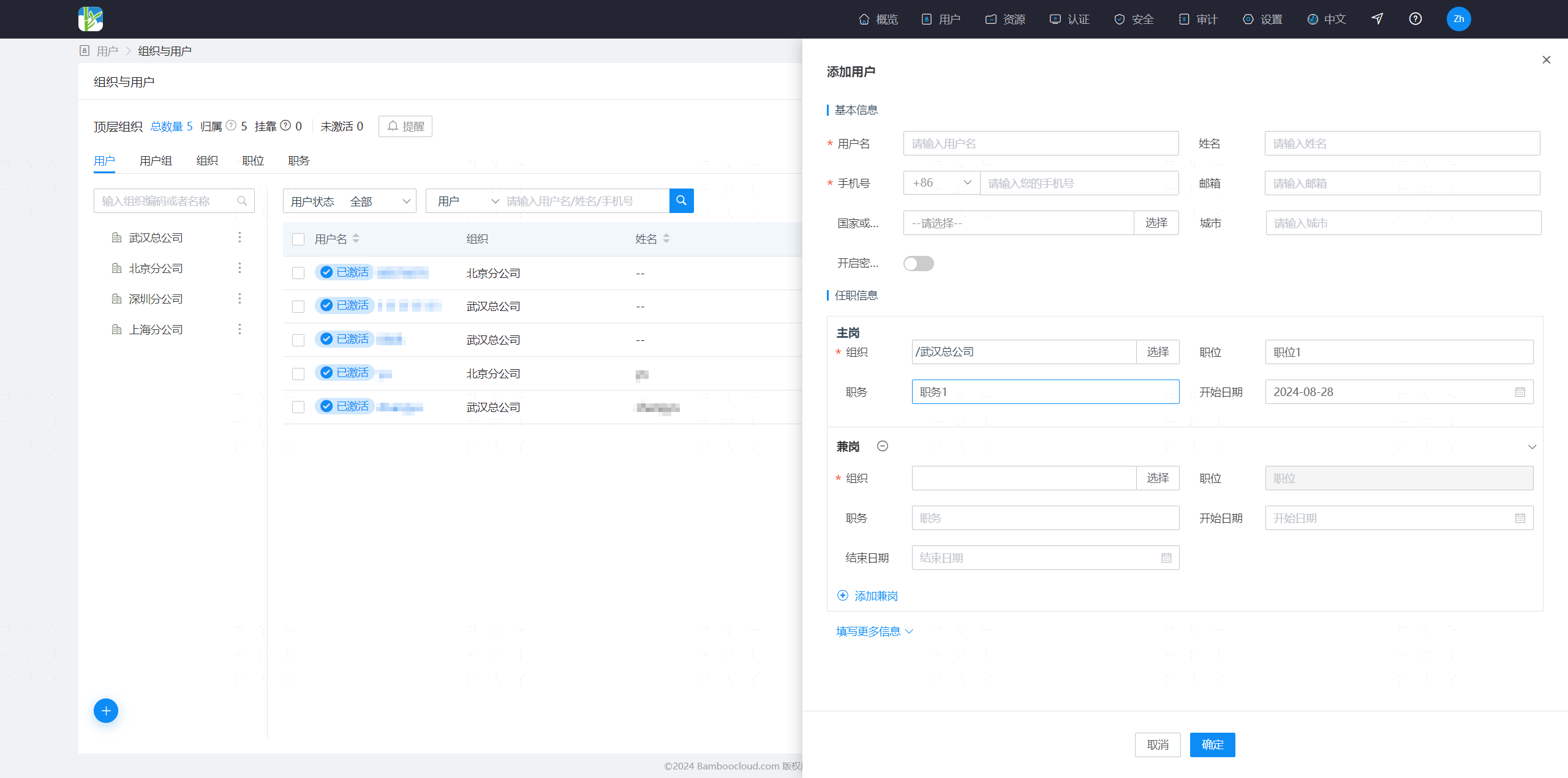Click the Zh user avatar
The width and height of the screenshot is (1568, 778).
coord(1458,19)
